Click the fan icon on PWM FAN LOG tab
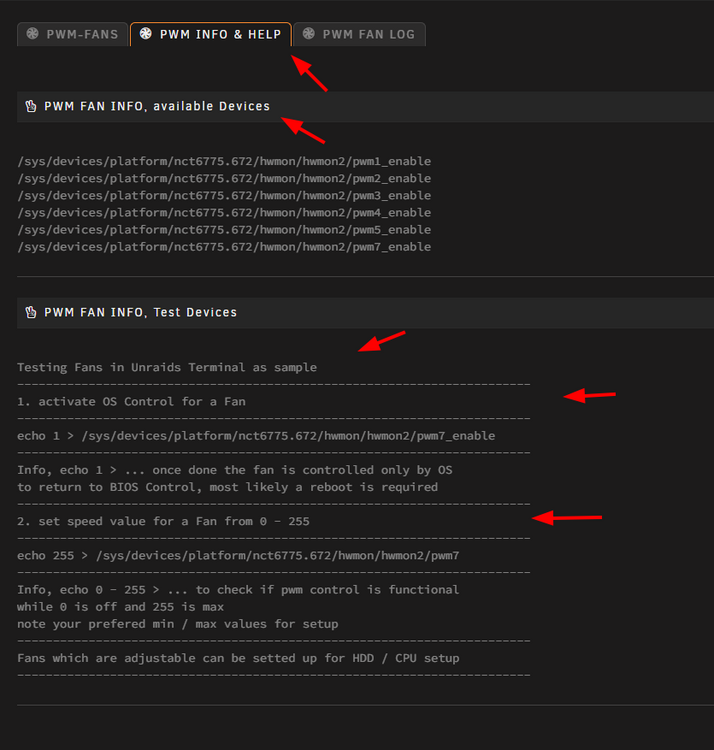Image resolution: width=714 pixels, height=750 pixels. tap(309, 33)
